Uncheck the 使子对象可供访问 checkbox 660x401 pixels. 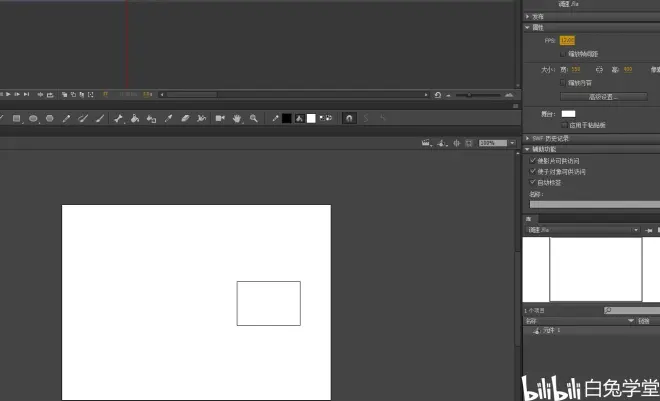531,171
